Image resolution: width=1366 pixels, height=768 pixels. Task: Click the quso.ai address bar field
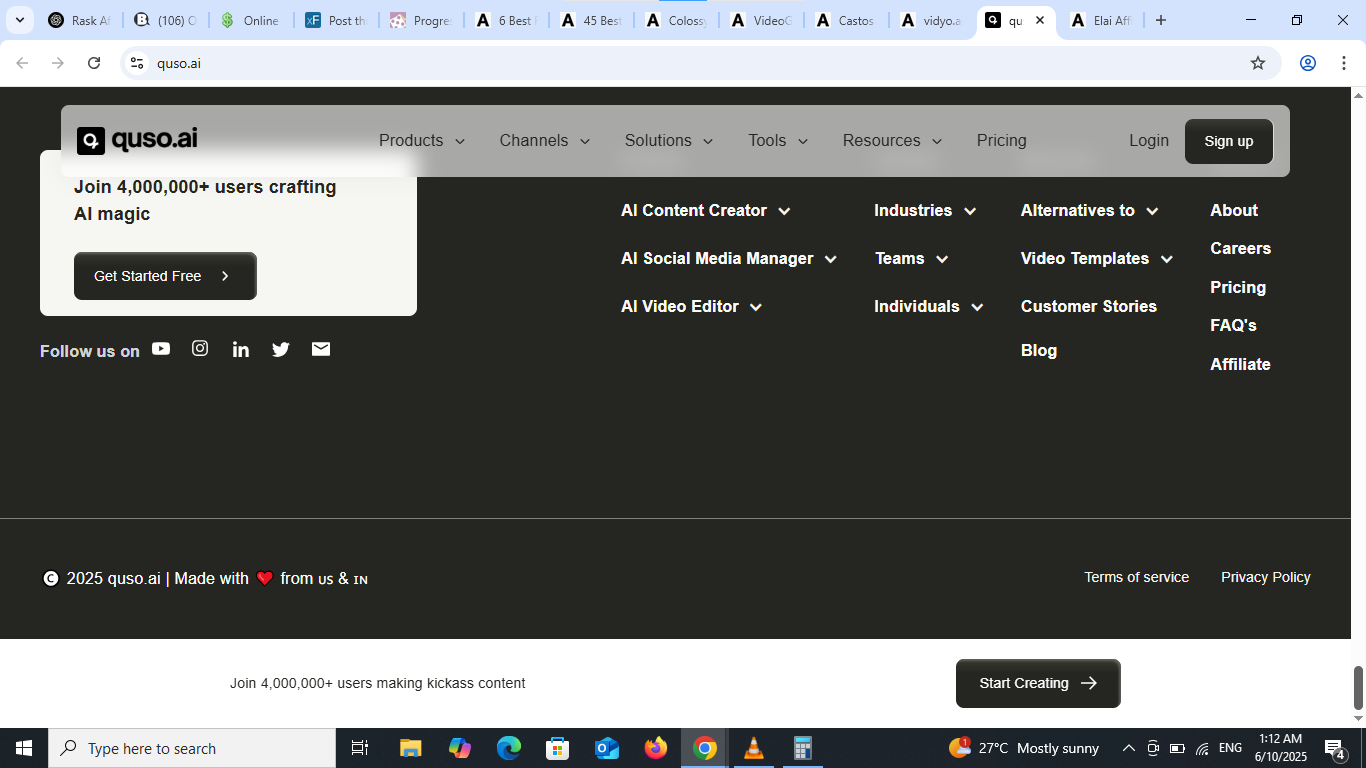pyautogui.click(x=700, y=63)
